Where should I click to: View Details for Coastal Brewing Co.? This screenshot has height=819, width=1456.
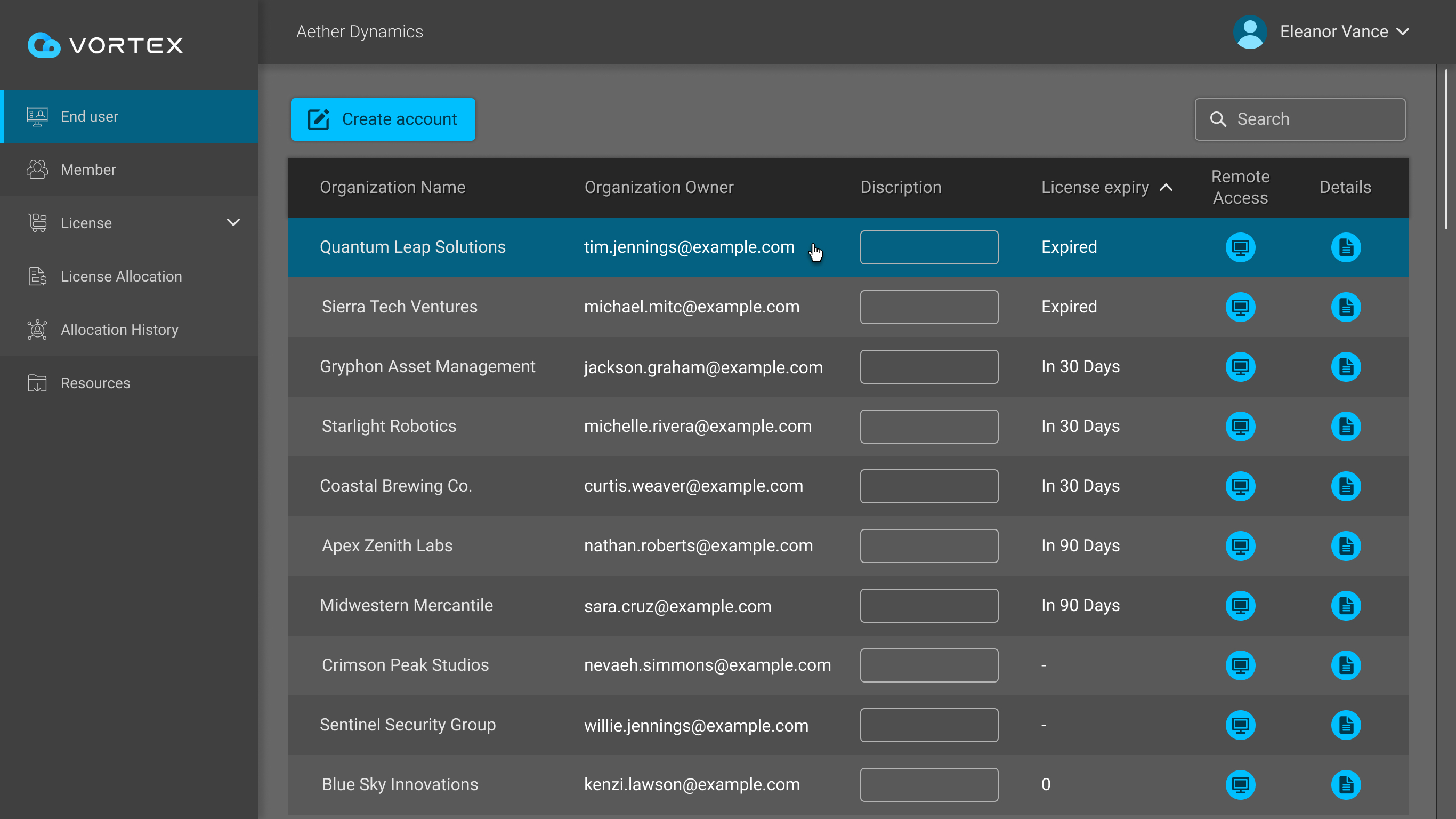[x=1346, y=486]
